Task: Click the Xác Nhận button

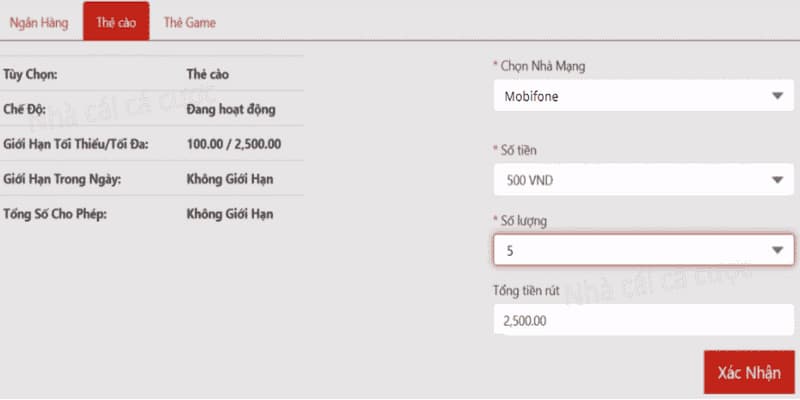Action: point(749,372)
